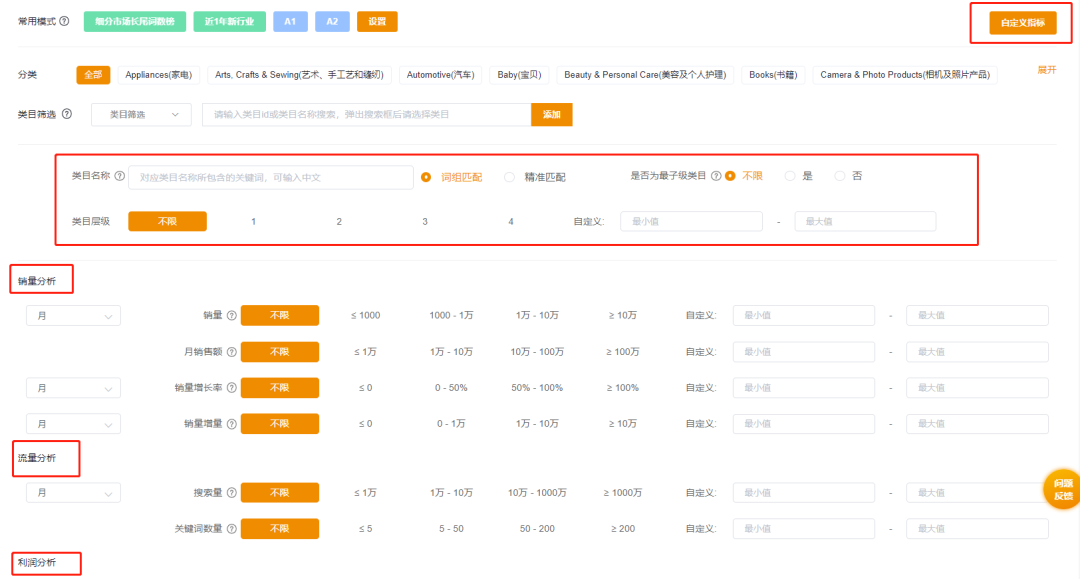Select 不限 for 月销售额 row
The height and width of the screenshot is (579, 1080).
pos(280,352)
